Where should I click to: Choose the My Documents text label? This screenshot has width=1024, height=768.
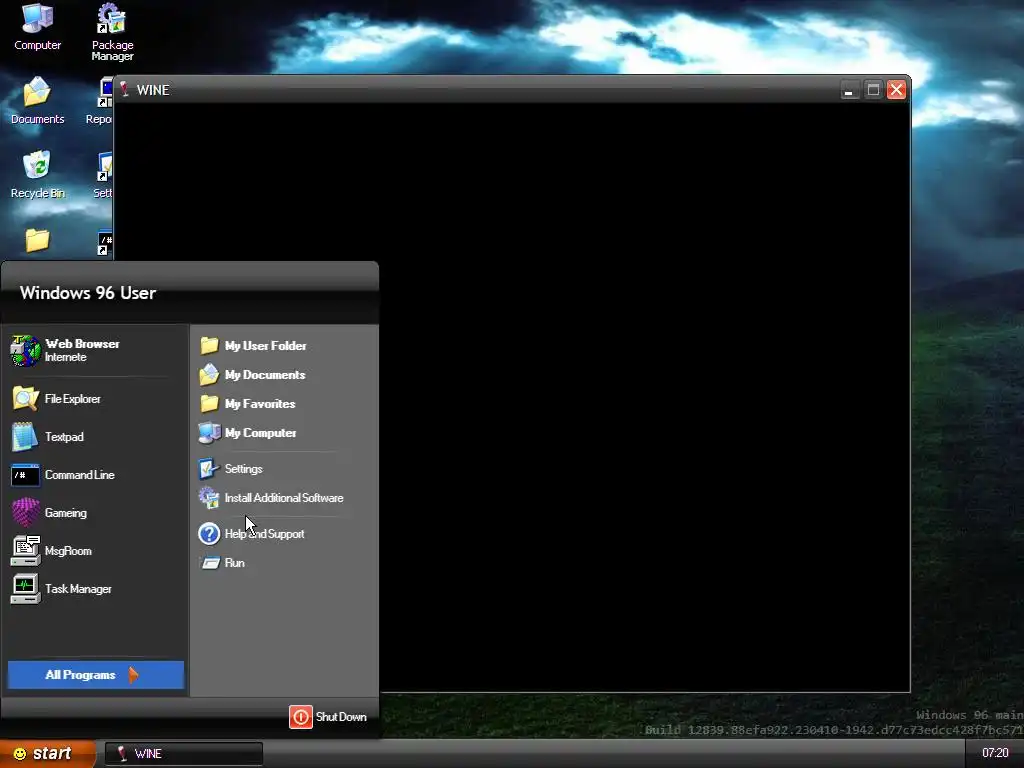265,375
